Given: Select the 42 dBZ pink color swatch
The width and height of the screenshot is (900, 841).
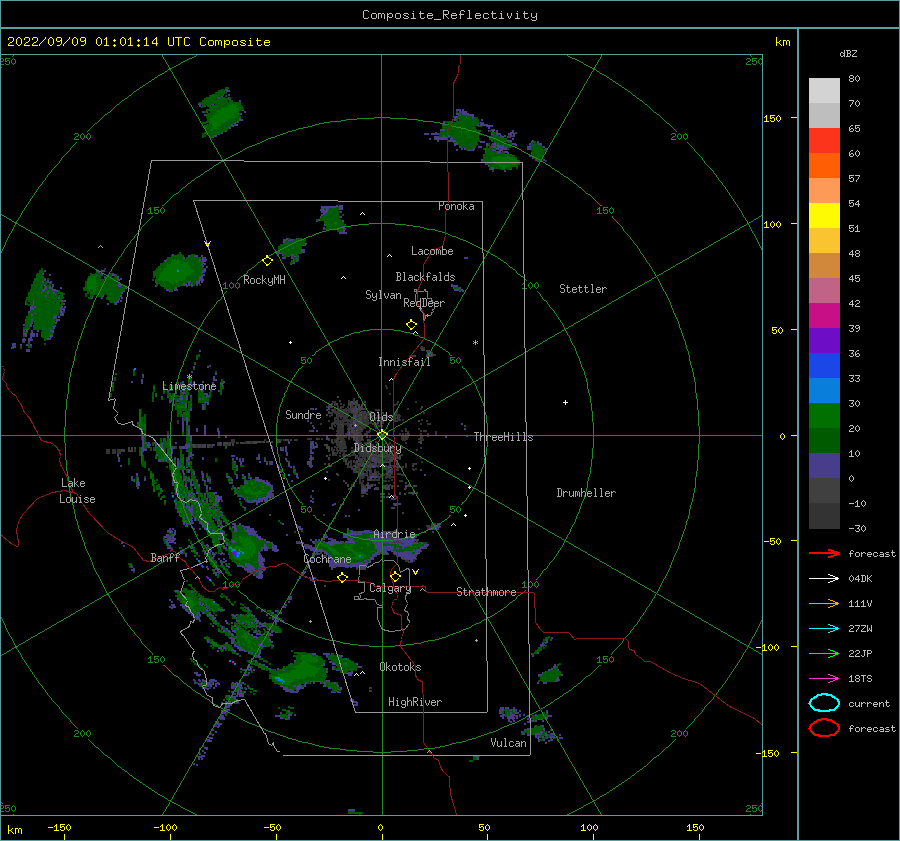Looking at the screenshot, I should click(x=824, y=290).
